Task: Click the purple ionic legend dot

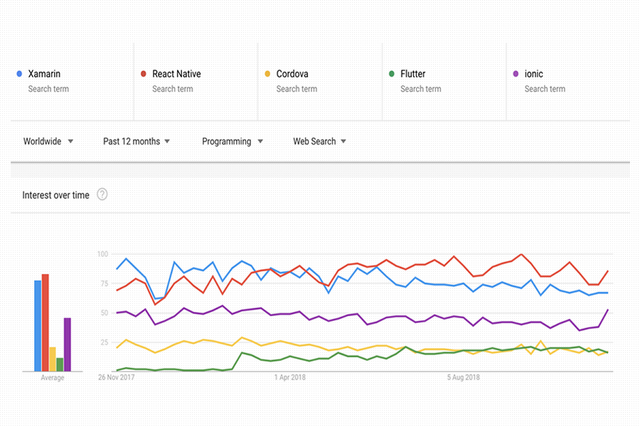Action: pos(516,74)
